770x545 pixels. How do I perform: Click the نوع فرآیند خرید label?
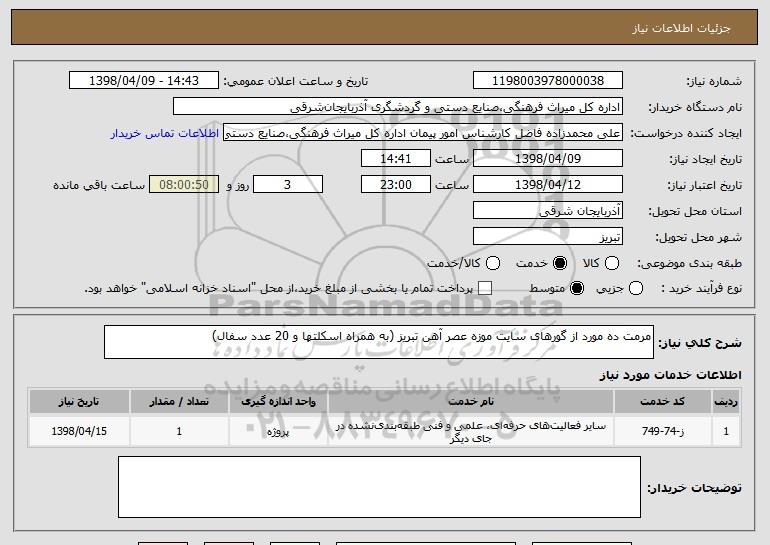click(702, 289)
